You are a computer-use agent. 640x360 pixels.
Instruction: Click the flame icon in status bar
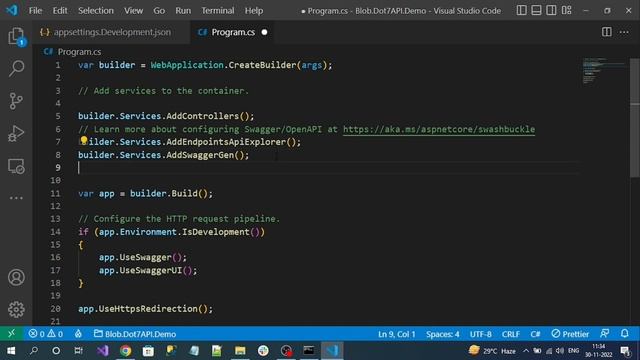click(x=78, y=334)
